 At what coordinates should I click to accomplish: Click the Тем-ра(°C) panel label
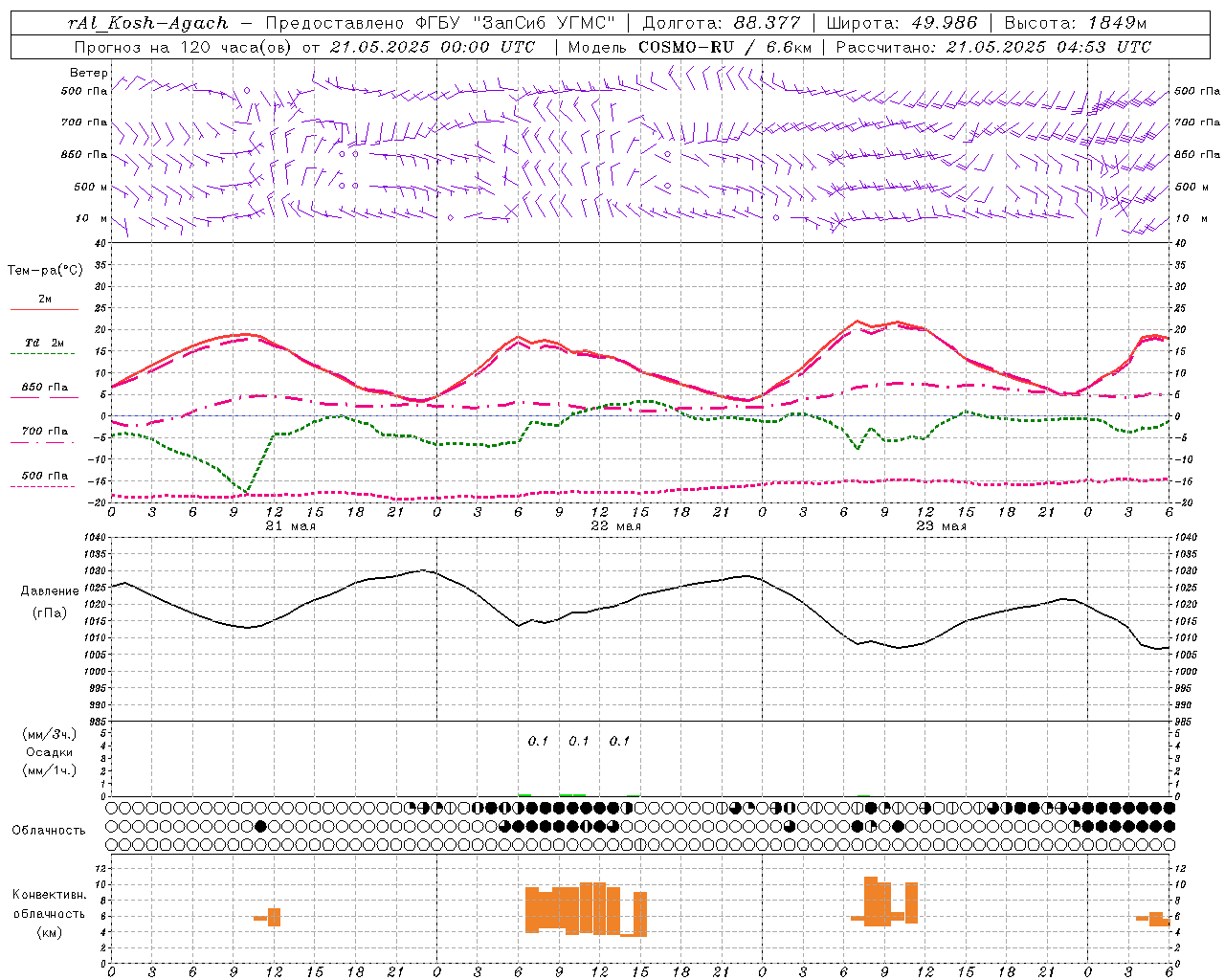click(45, 271)
